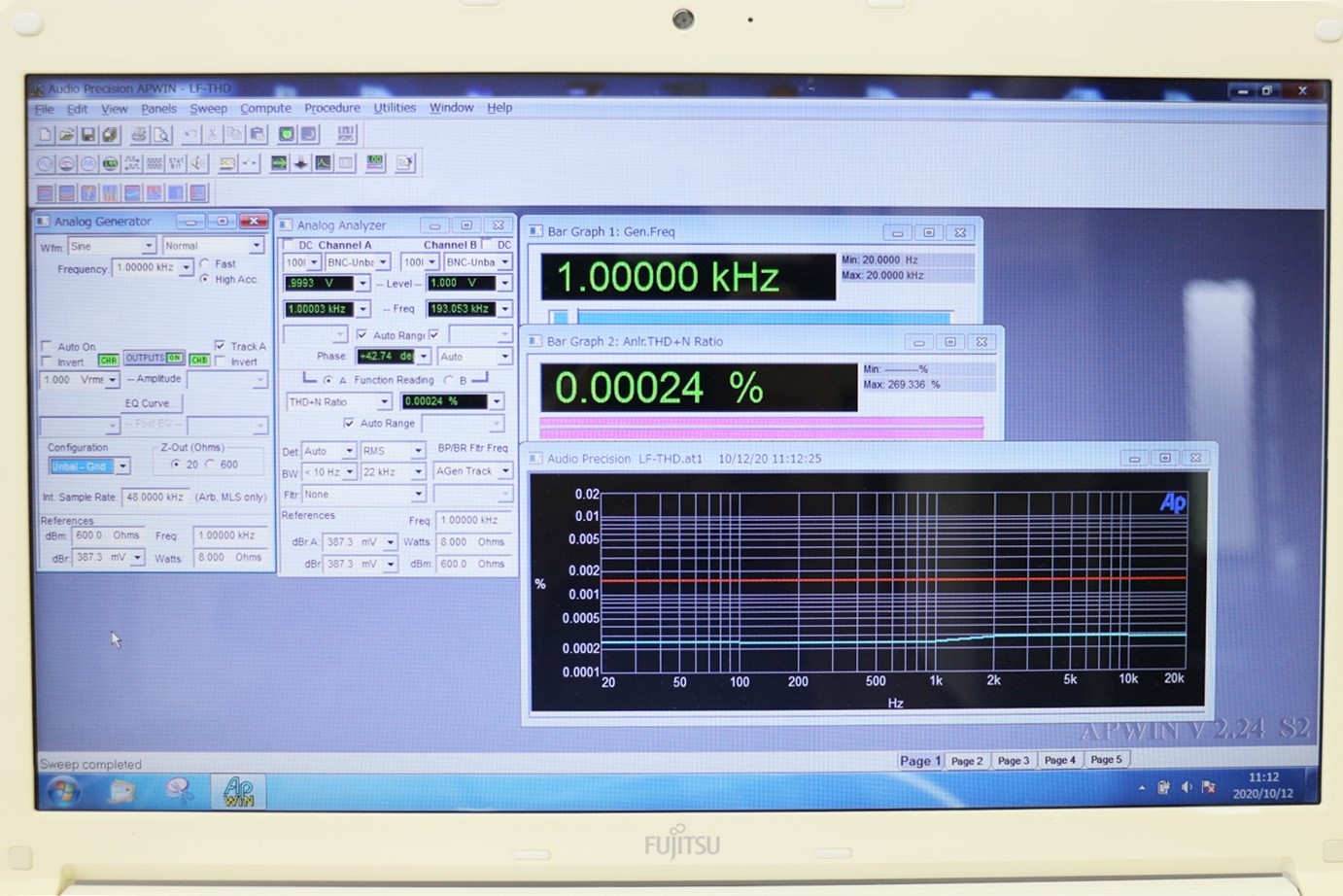
Task: Open the Sweep menu
Action: pyautogui.click(x=208, y=109)
